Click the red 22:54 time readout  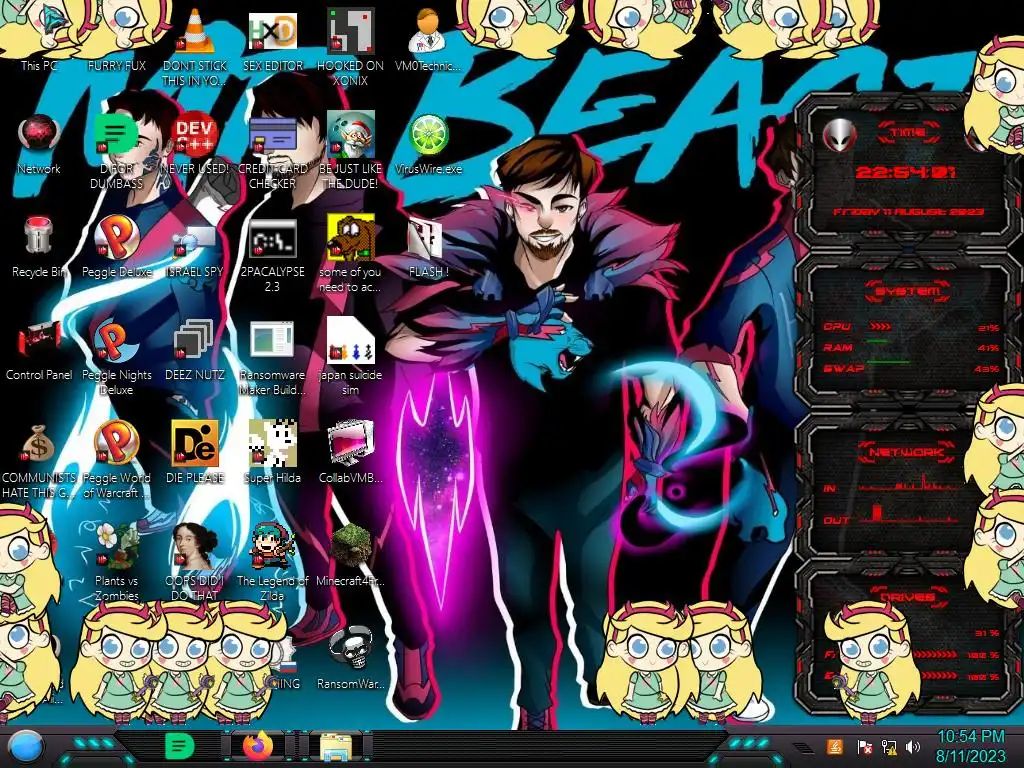pos(905,172)
